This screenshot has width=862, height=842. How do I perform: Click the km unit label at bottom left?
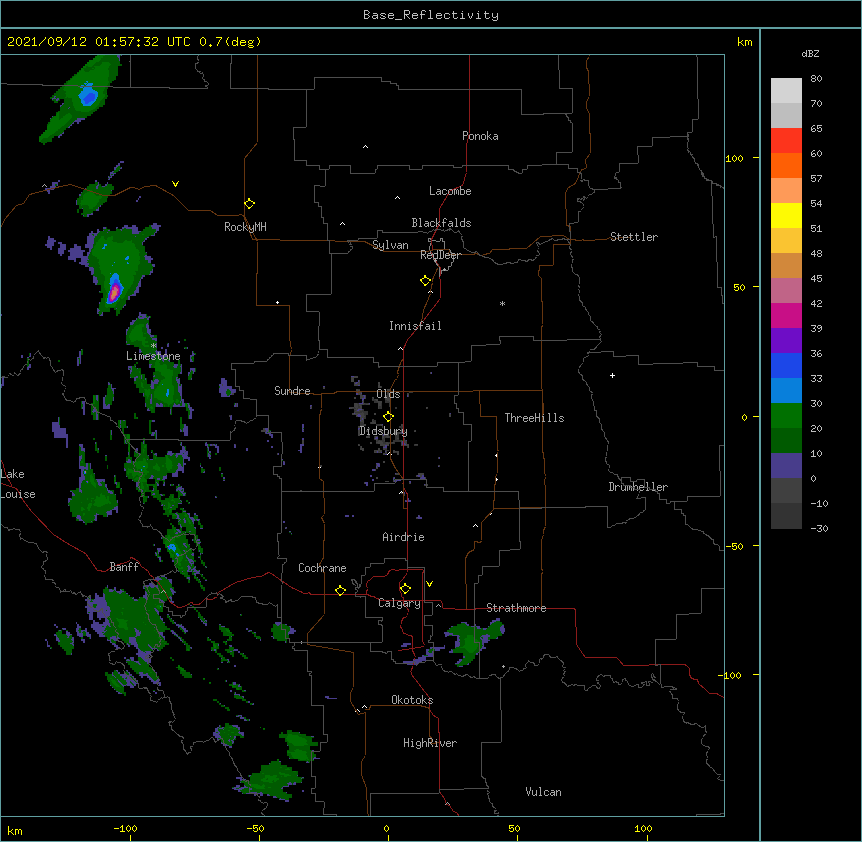(15, 830)
